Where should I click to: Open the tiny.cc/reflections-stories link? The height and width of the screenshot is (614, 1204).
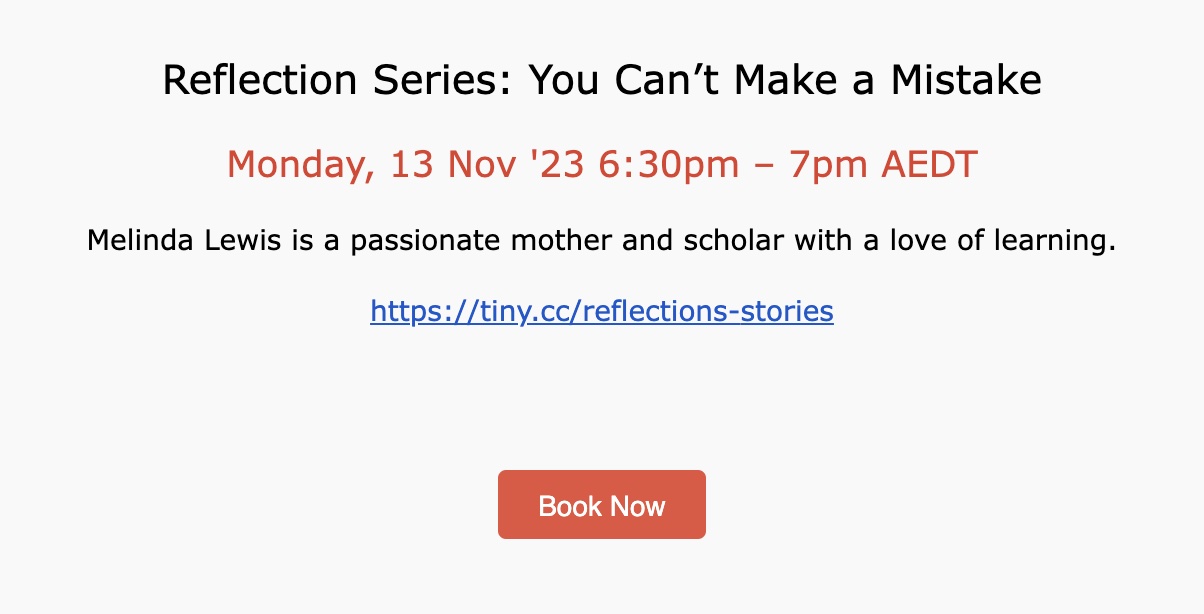(602, 311)
